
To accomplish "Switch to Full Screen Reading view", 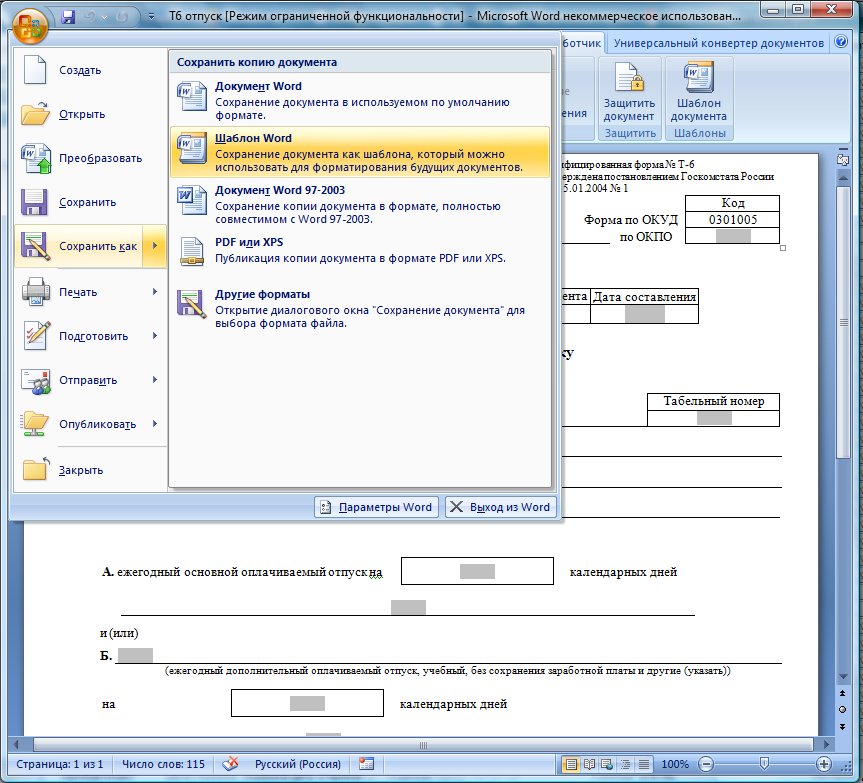I will [589, 764].
